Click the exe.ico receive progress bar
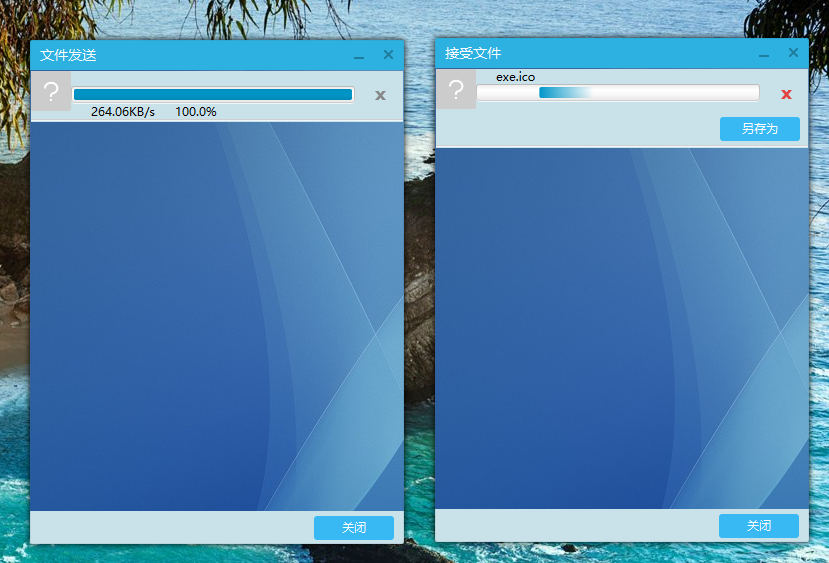This screenshot has height=563, width=829. tap(617, 93)
